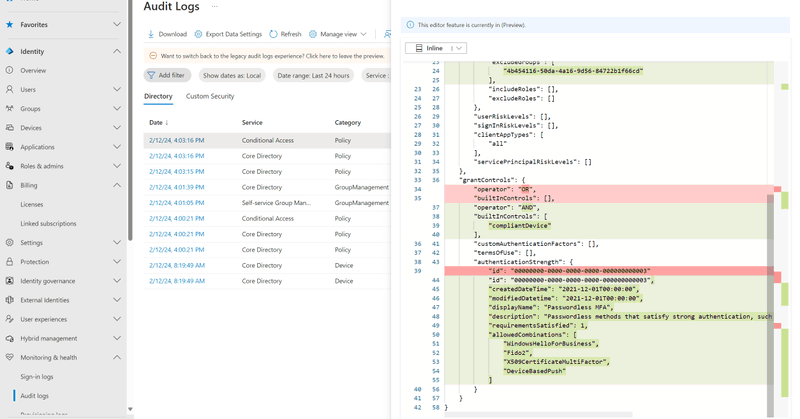Click the Identity governance icon

pos(9,281)
